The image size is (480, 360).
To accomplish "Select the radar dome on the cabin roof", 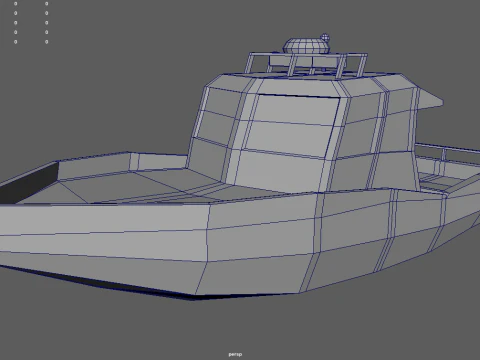I will pyautogui.click(x=306, y=46).
